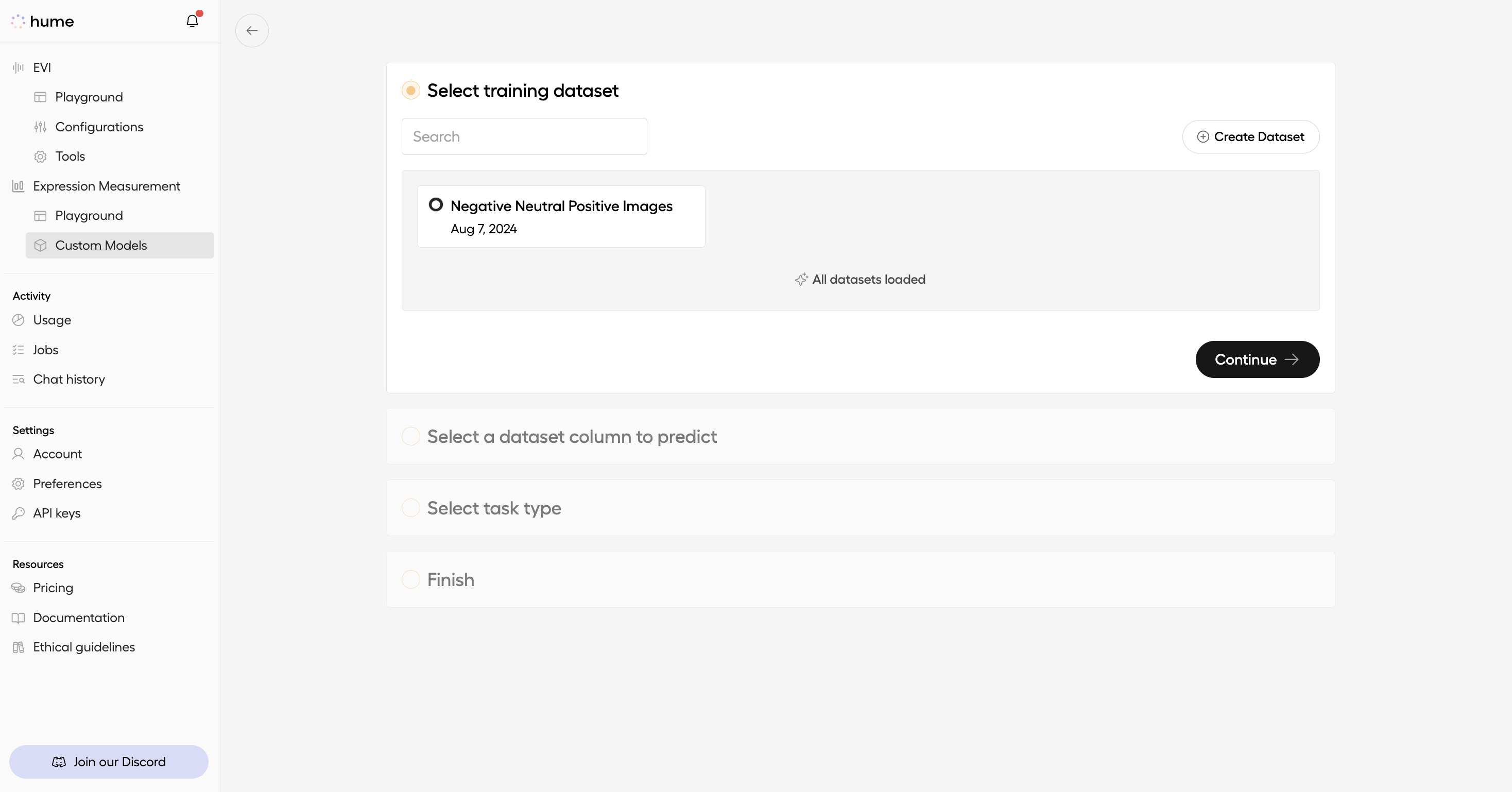Click the Create Dataset button
1512x792 pixels.
point(1251,136)
